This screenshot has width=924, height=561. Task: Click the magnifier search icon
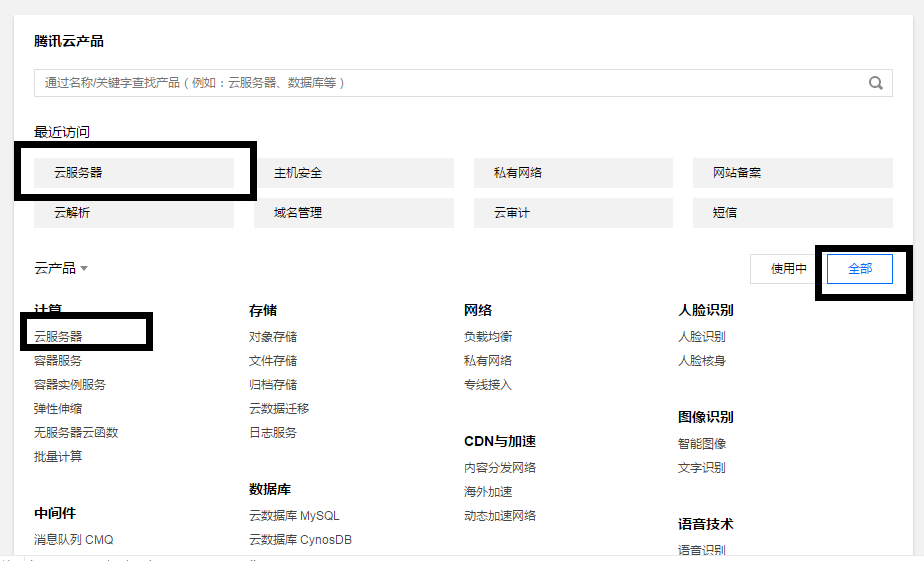pos(876,83)
